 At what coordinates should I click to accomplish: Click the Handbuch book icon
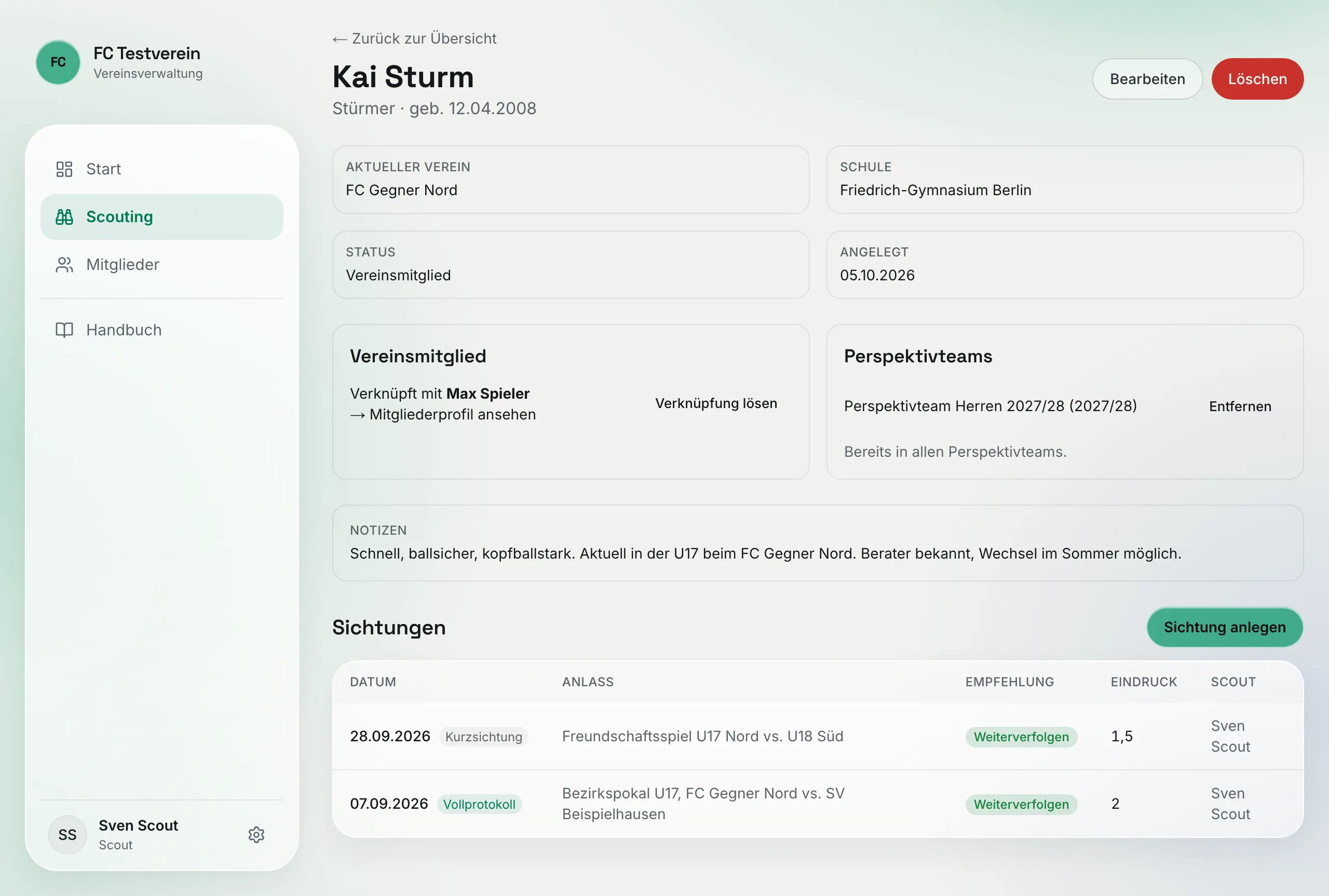(x=64, y=330)
